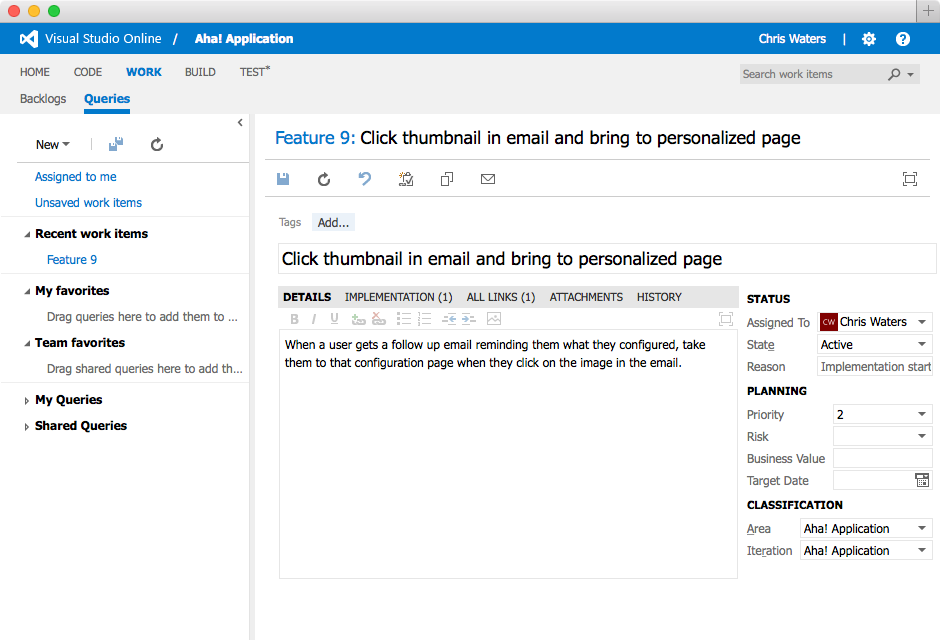940x640 pixels.
Task: Save queries using left pane save icon
Action: [116, 144]
